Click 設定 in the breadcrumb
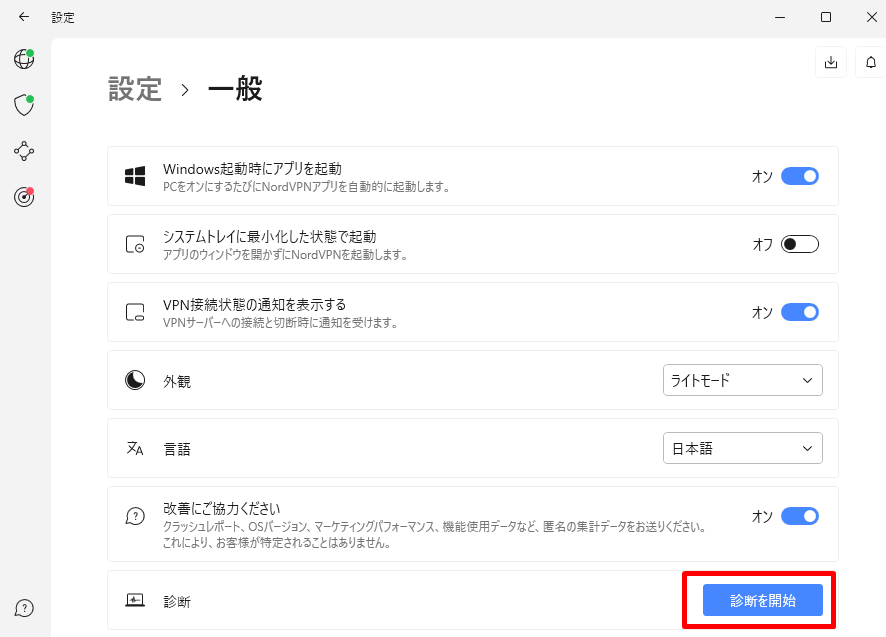The width and height of the screenshot is (886, 637). (x=135, y=89)
